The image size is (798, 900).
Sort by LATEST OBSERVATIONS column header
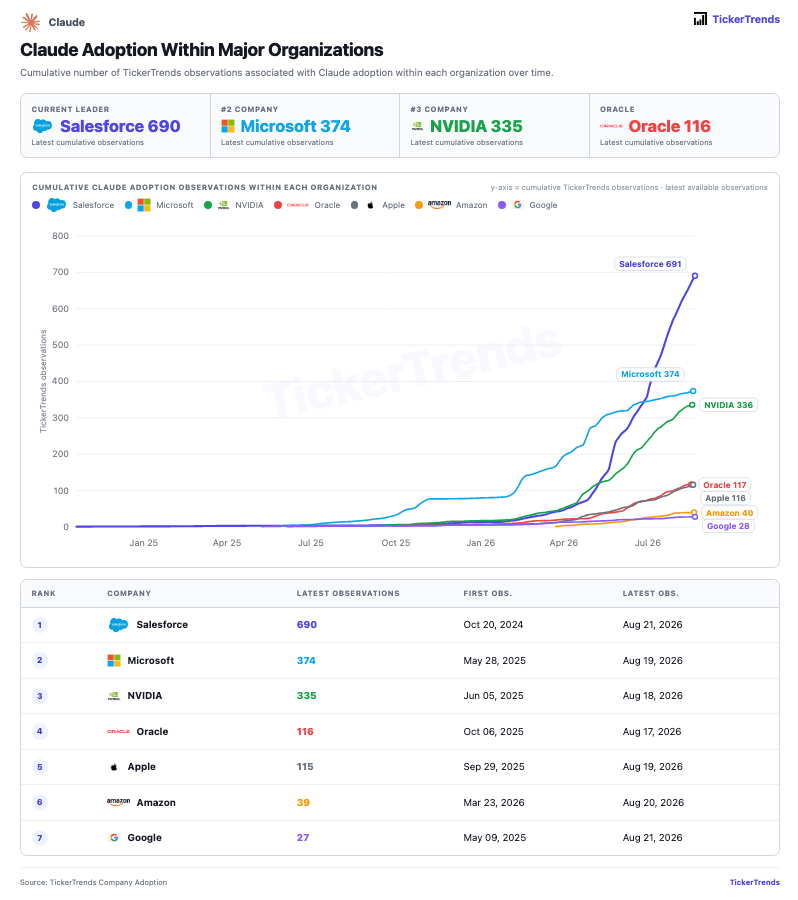click(348, 593)
